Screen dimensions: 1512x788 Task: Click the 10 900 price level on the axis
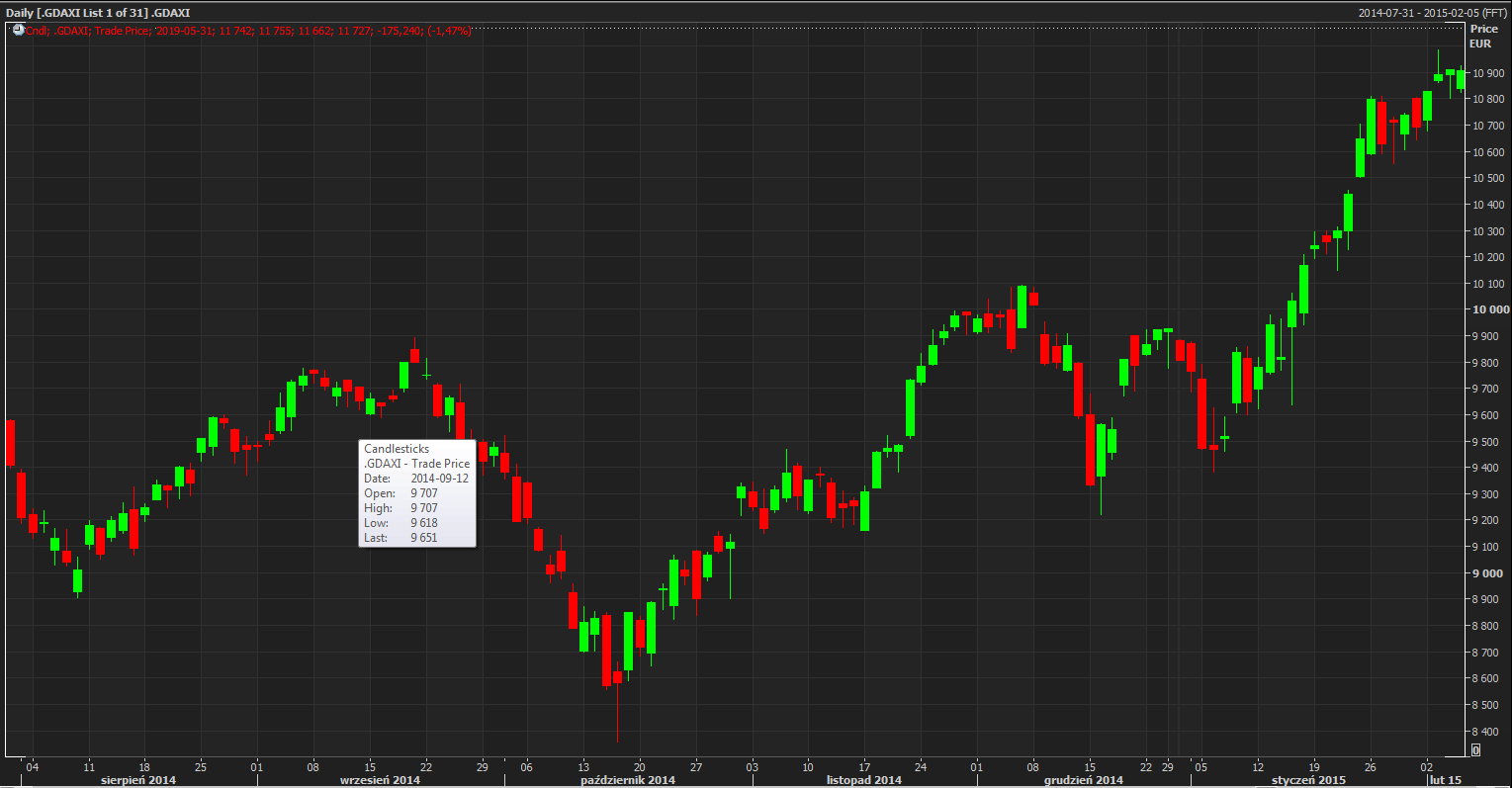point(1489,73)
